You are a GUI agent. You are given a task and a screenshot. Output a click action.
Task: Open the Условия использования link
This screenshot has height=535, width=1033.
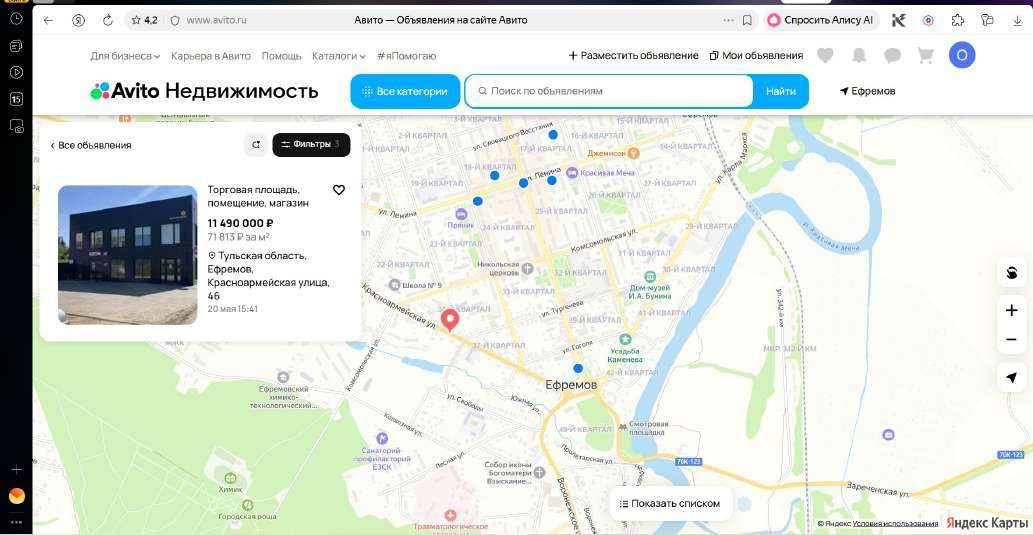[895, 524]
